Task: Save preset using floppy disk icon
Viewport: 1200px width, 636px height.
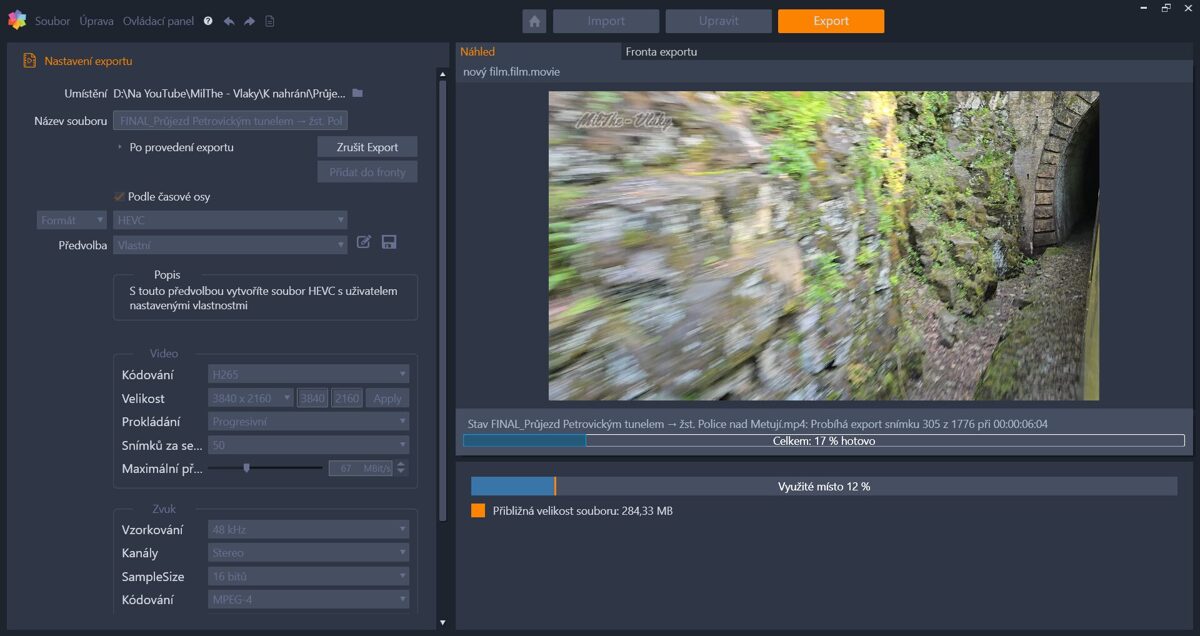Action: click(389, 243)
